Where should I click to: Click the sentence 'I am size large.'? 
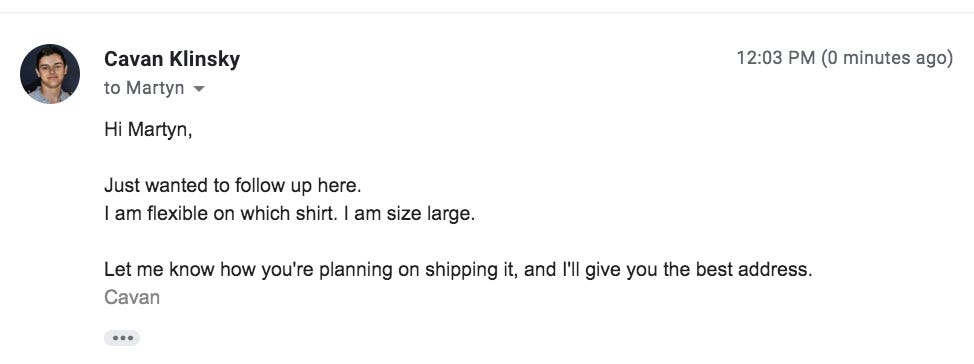pyautogui.click(x=409, y=214)
